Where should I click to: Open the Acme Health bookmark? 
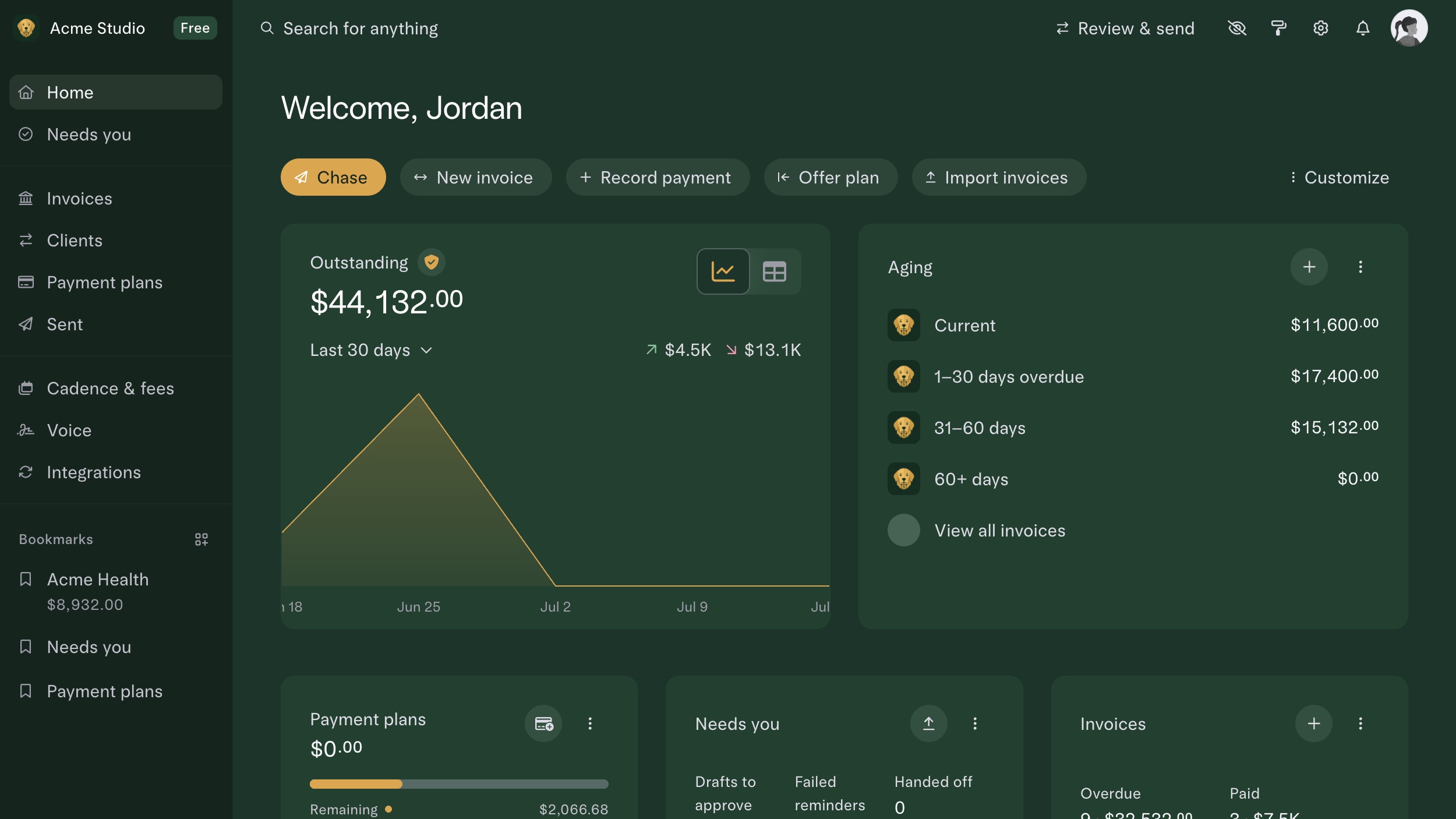pos(116,591)
